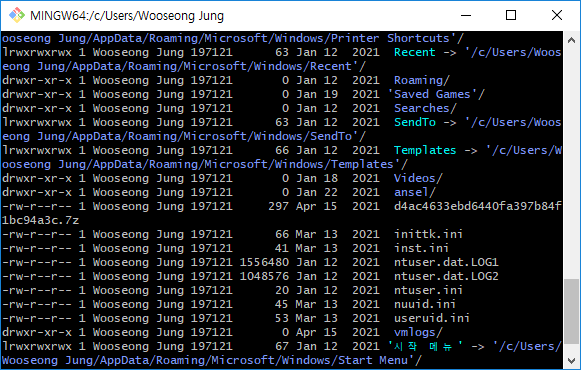Click the vertical scrollbar thumb
This screenshot has height=370, width=581.
point(571,311)
